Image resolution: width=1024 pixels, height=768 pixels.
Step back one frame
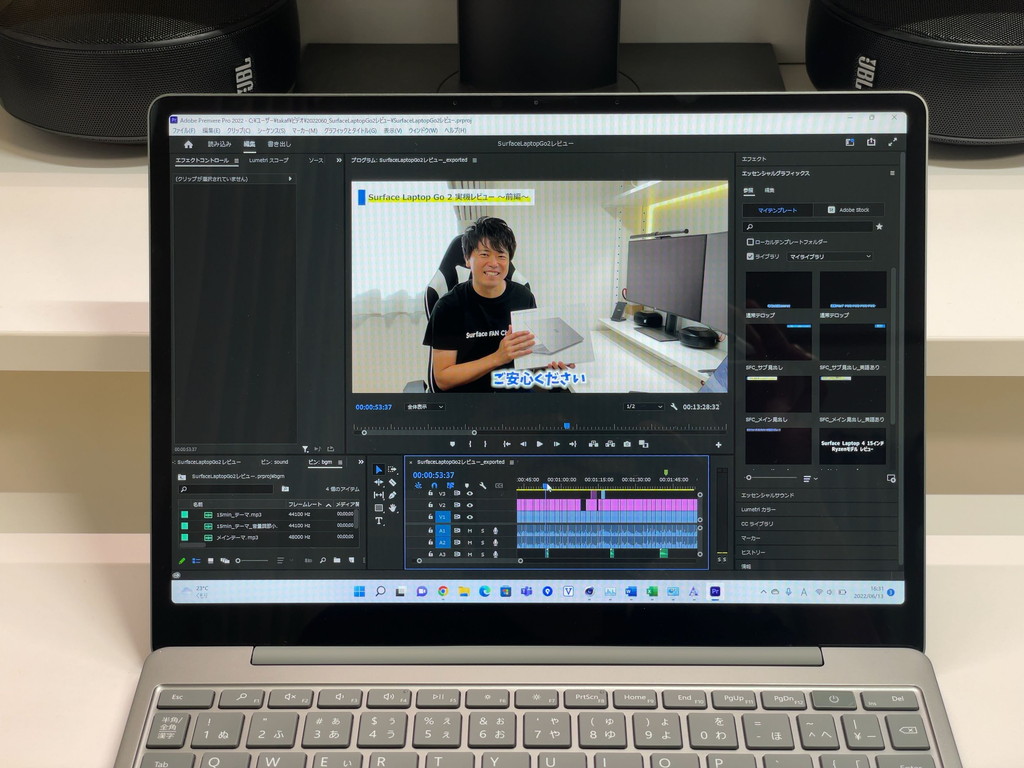click(x=523, y=444)
